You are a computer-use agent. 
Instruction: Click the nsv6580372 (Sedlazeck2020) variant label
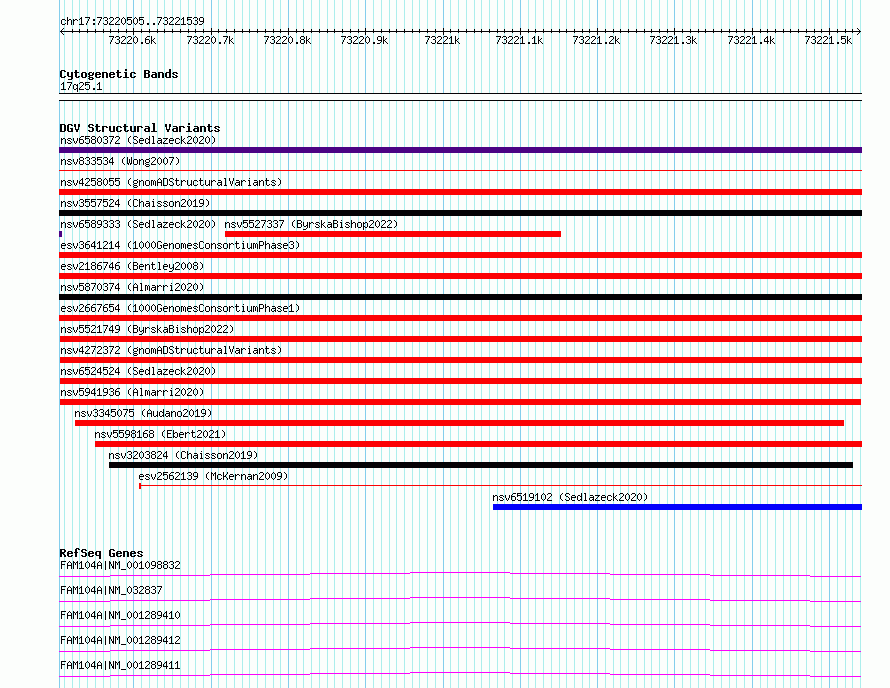coord(138,140)
